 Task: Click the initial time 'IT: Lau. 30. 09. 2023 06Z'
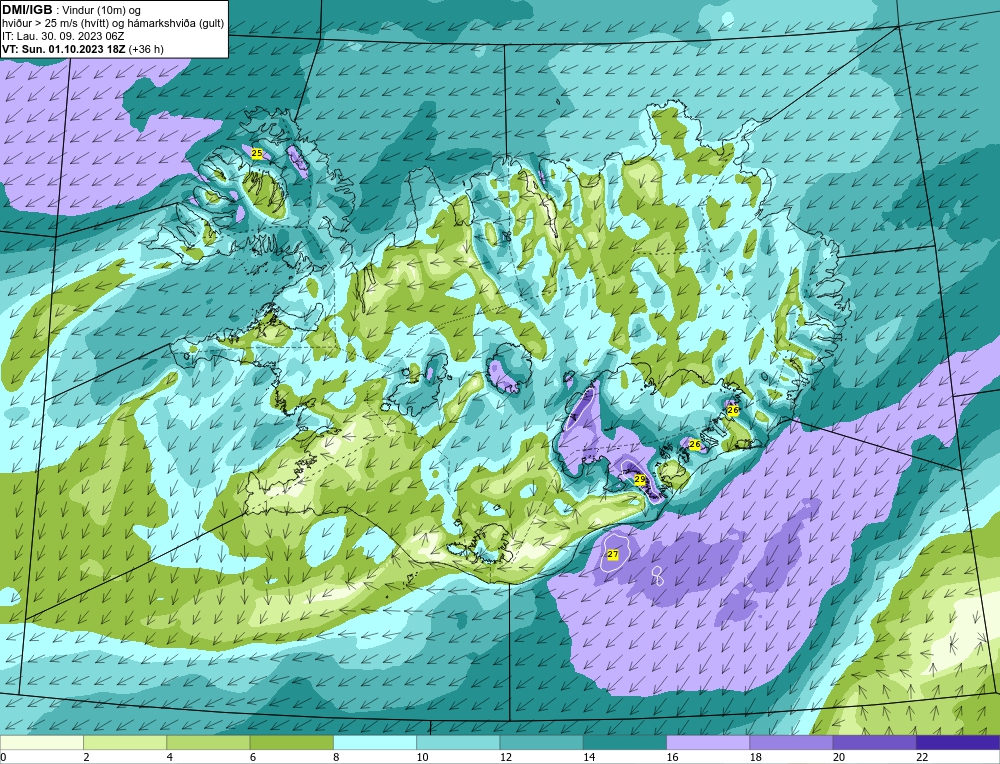[63, 36]
